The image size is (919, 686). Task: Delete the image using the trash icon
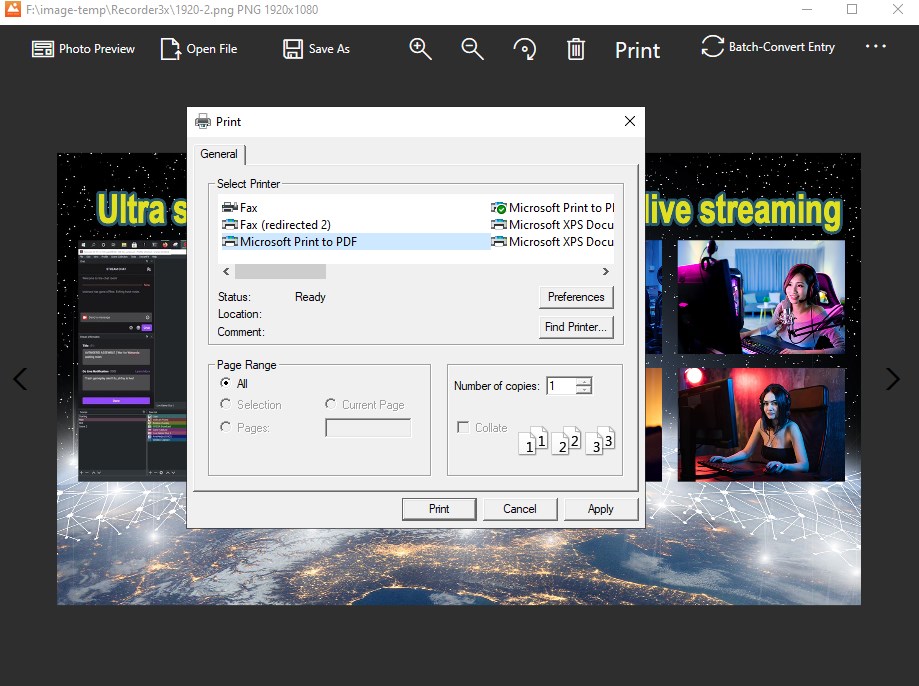576,49
